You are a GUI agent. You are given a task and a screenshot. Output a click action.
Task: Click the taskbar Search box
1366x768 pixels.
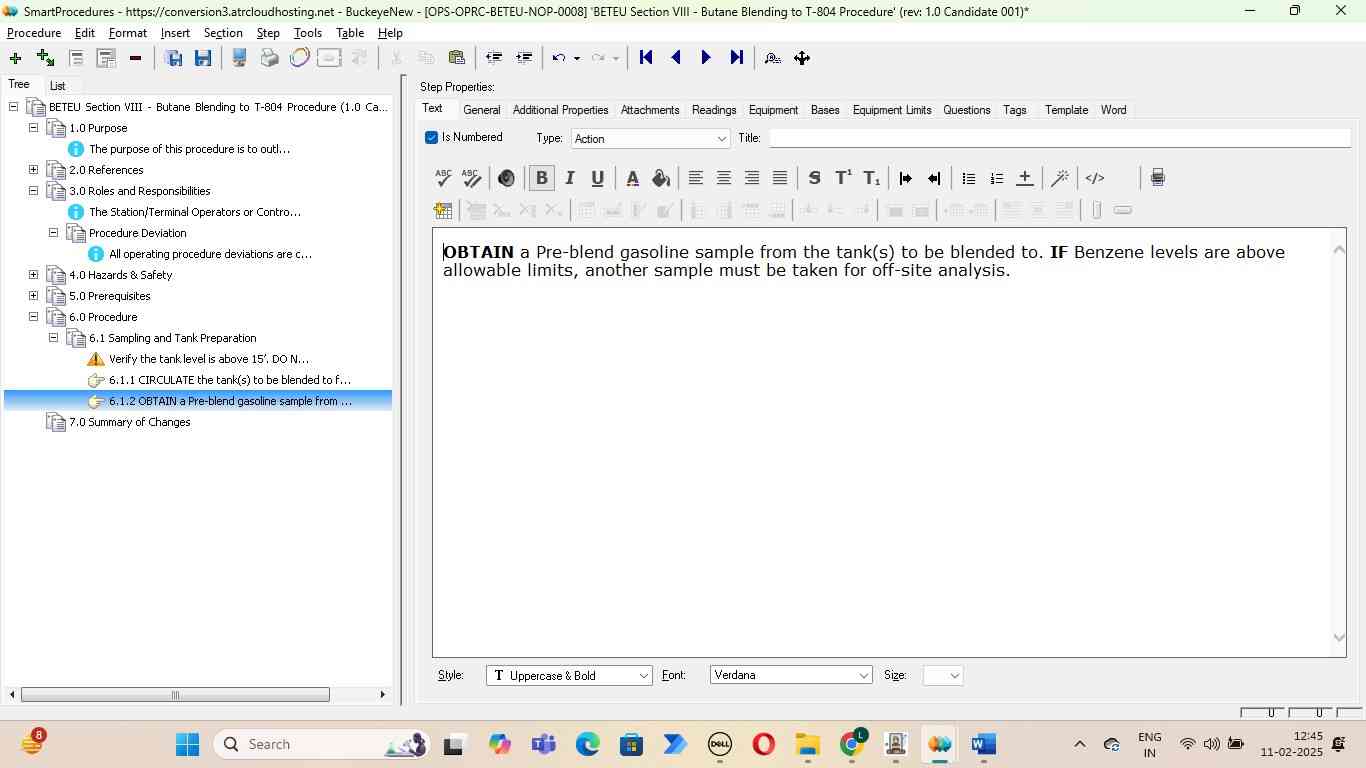(324, 744)
